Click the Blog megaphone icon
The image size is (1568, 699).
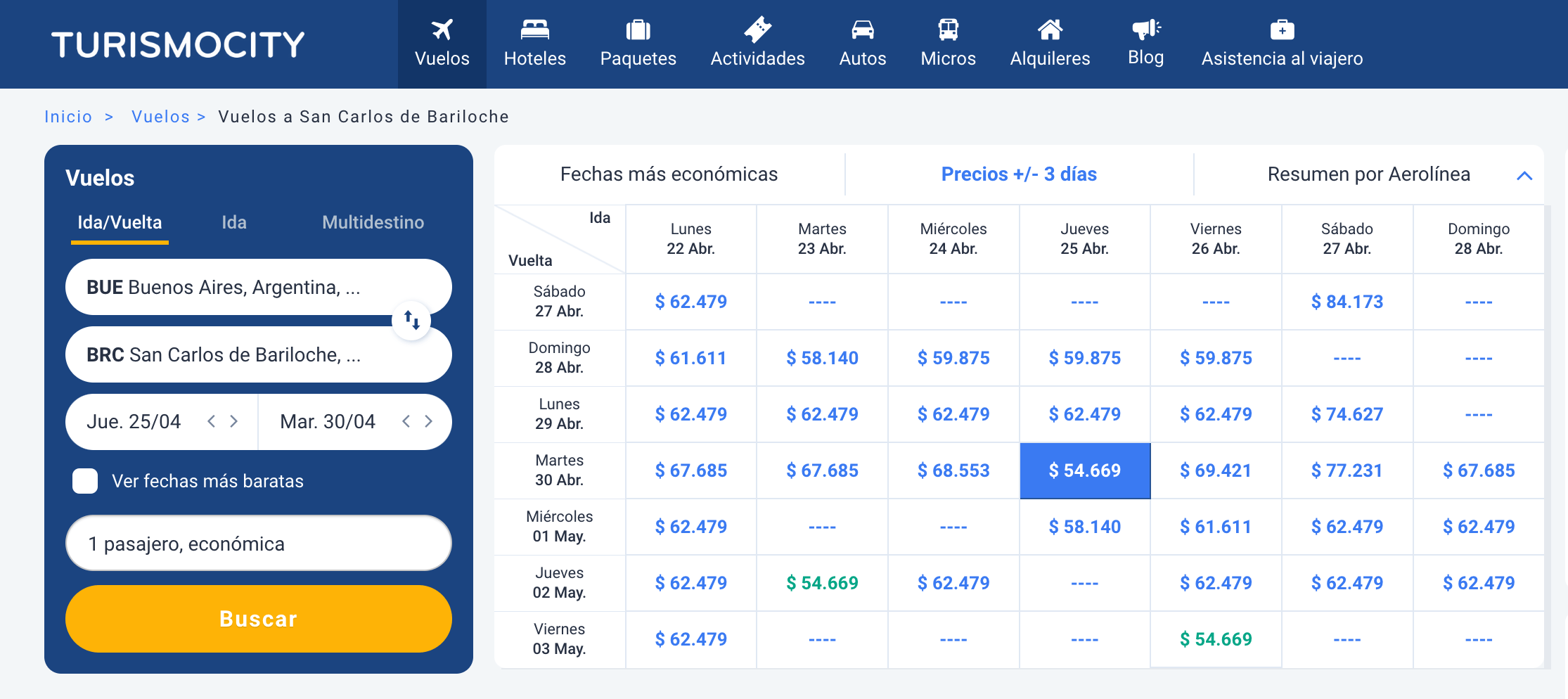[1145, 30]
